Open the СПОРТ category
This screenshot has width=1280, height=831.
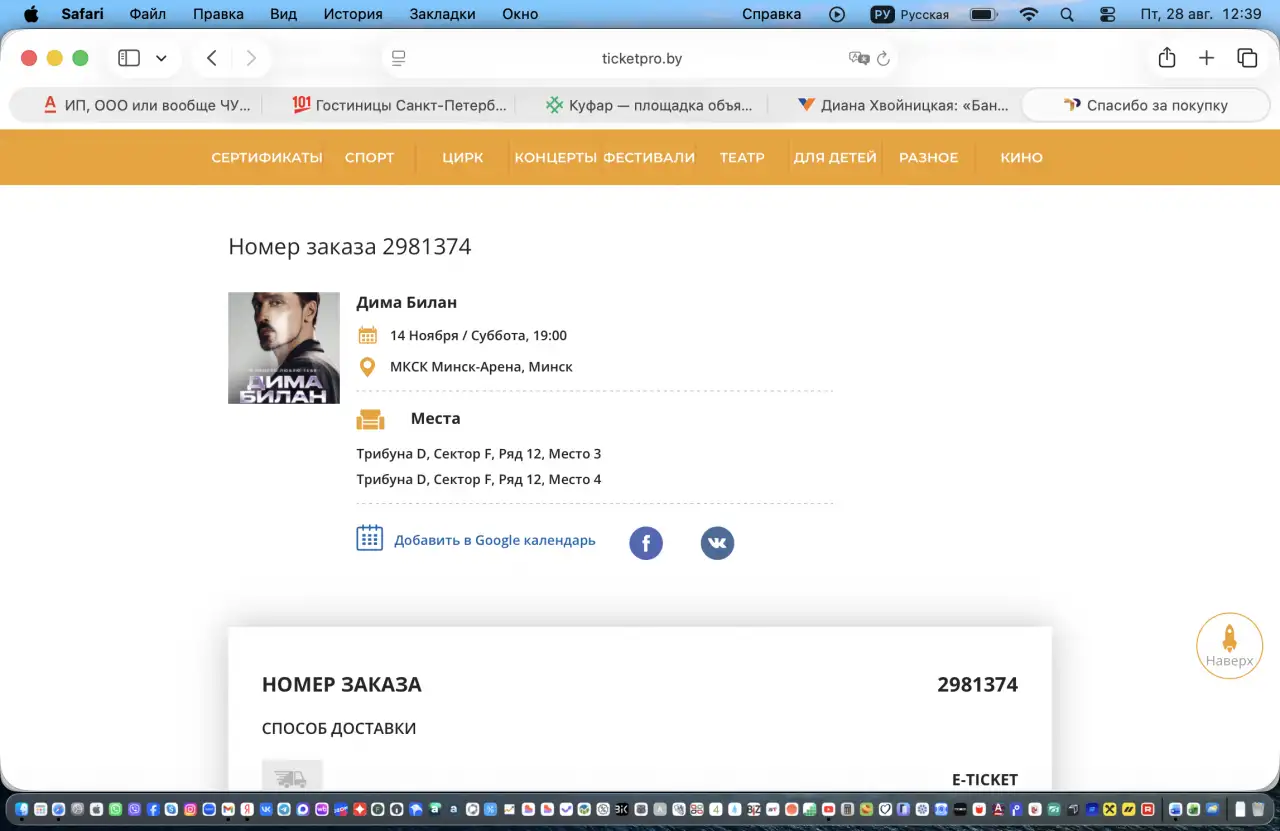(370, 158)
